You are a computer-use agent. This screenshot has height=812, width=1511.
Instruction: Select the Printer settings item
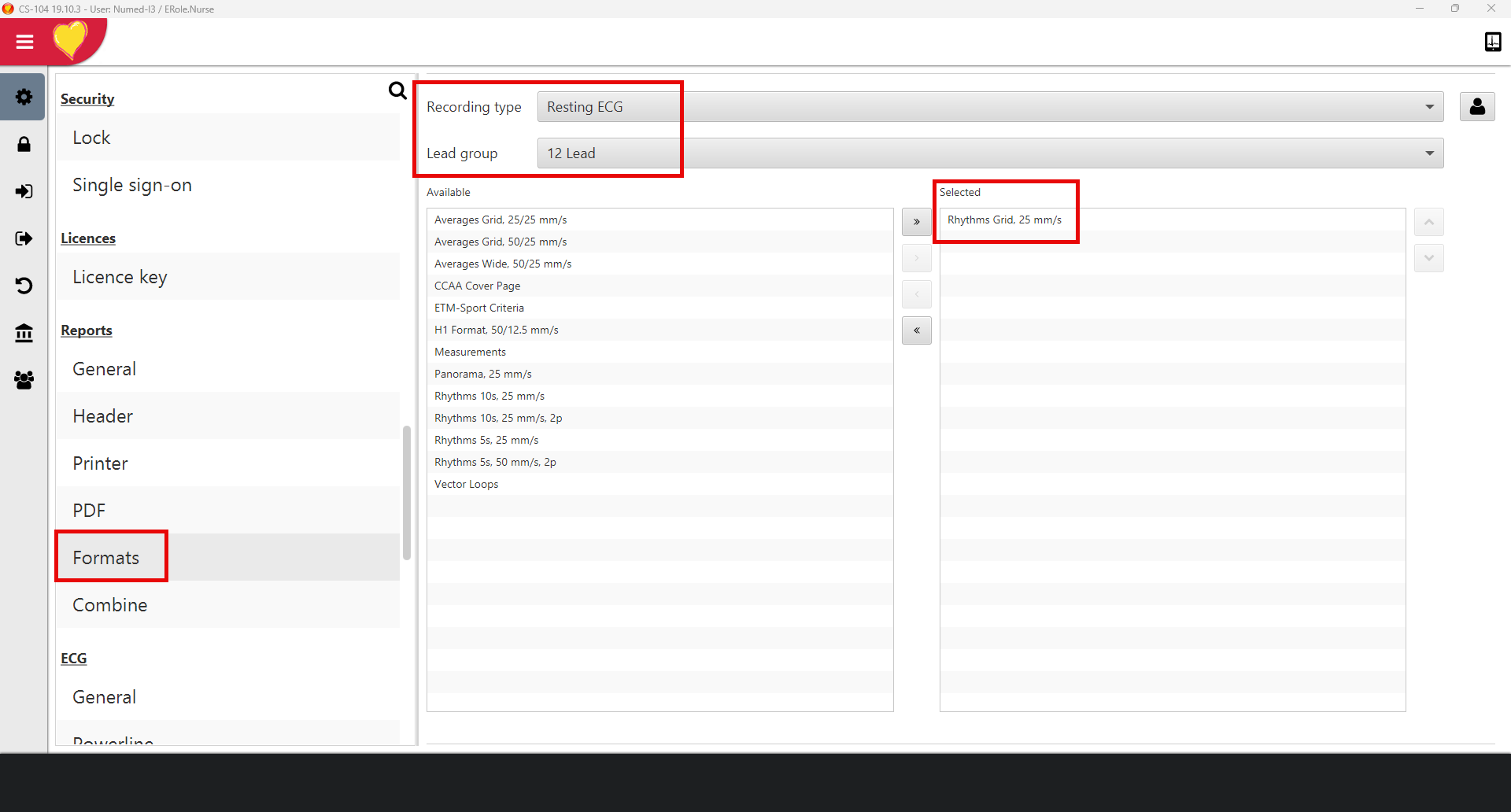100,463
